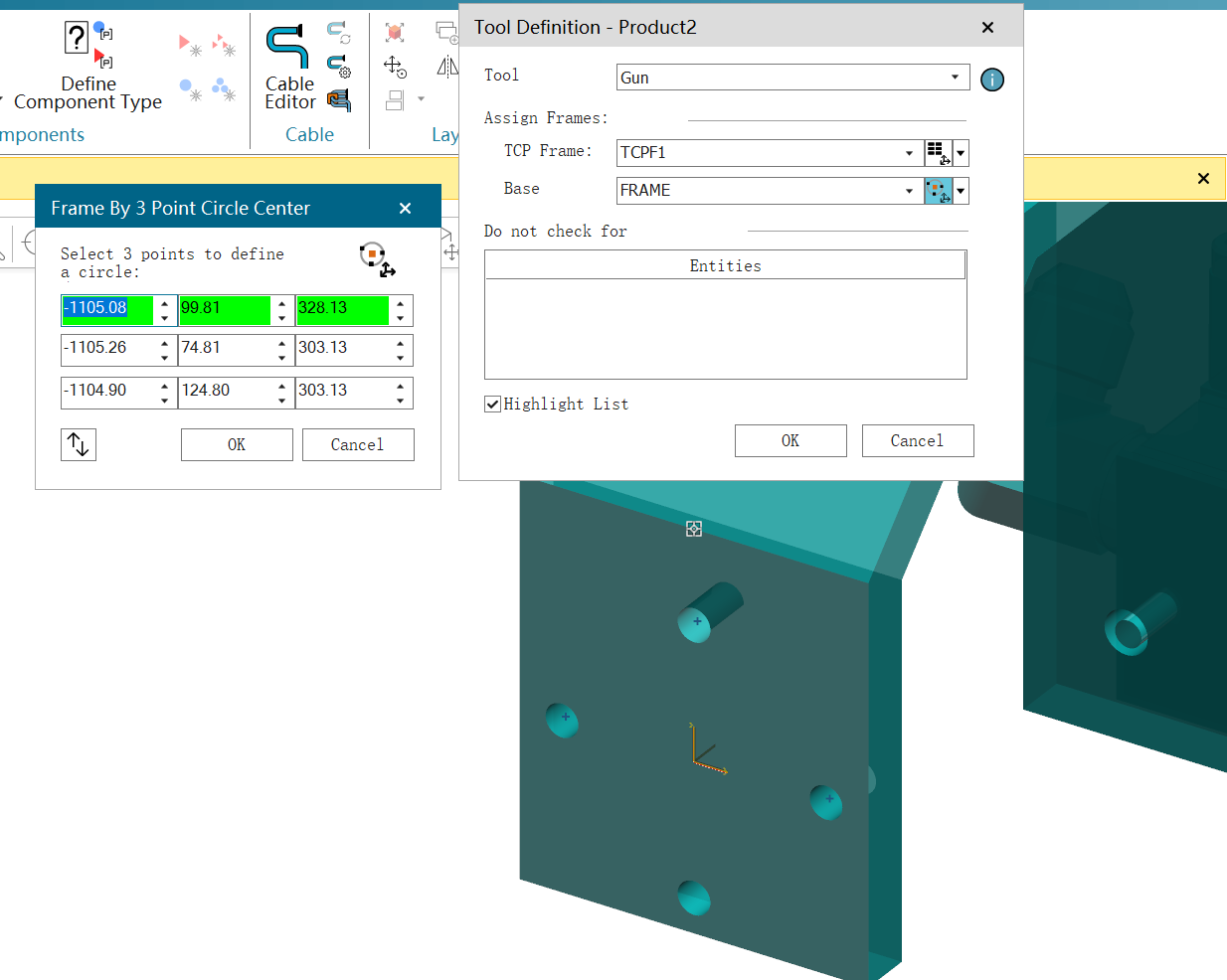Click the TCPF1 combo box

769,153
